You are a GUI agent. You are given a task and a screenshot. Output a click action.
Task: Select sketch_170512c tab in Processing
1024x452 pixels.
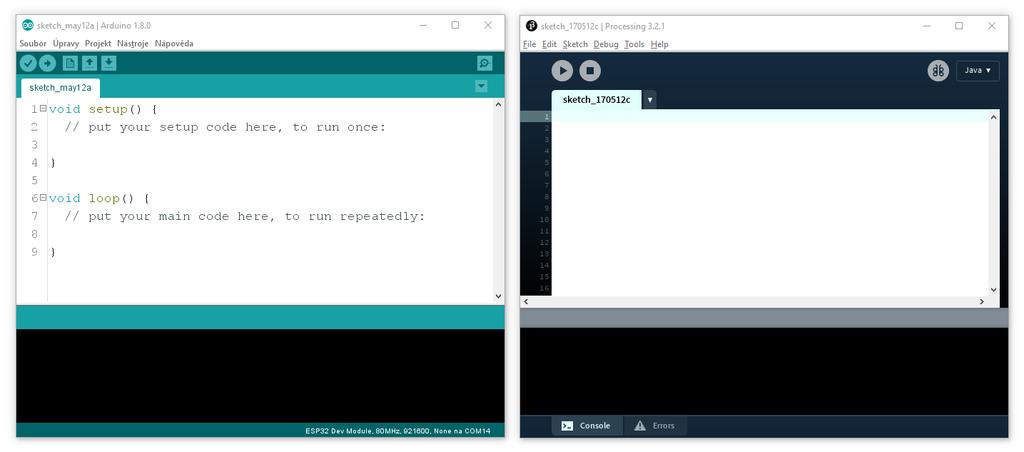[596, 100]
